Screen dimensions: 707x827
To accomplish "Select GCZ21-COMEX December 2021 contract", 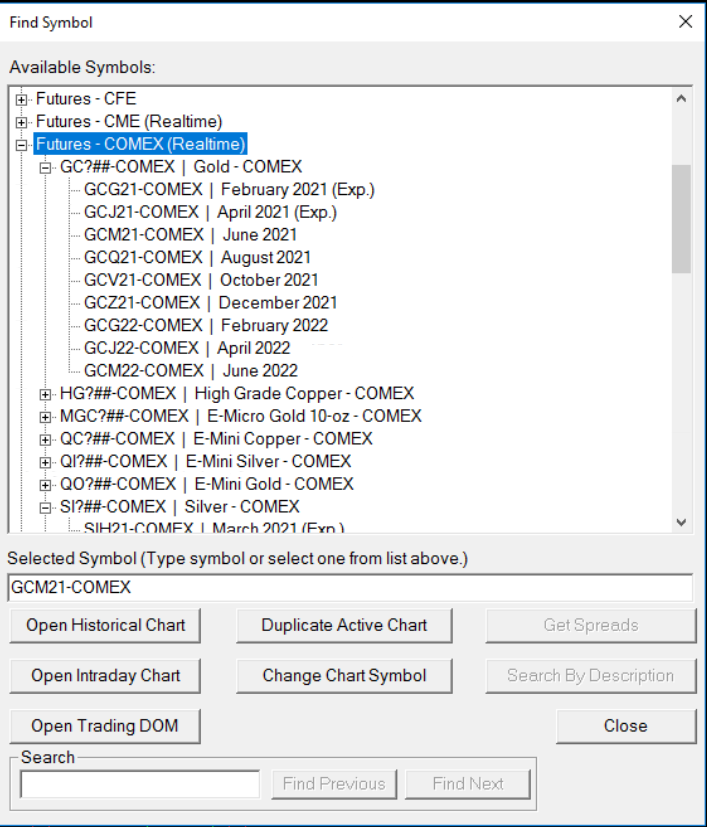I will click(211, 303).
